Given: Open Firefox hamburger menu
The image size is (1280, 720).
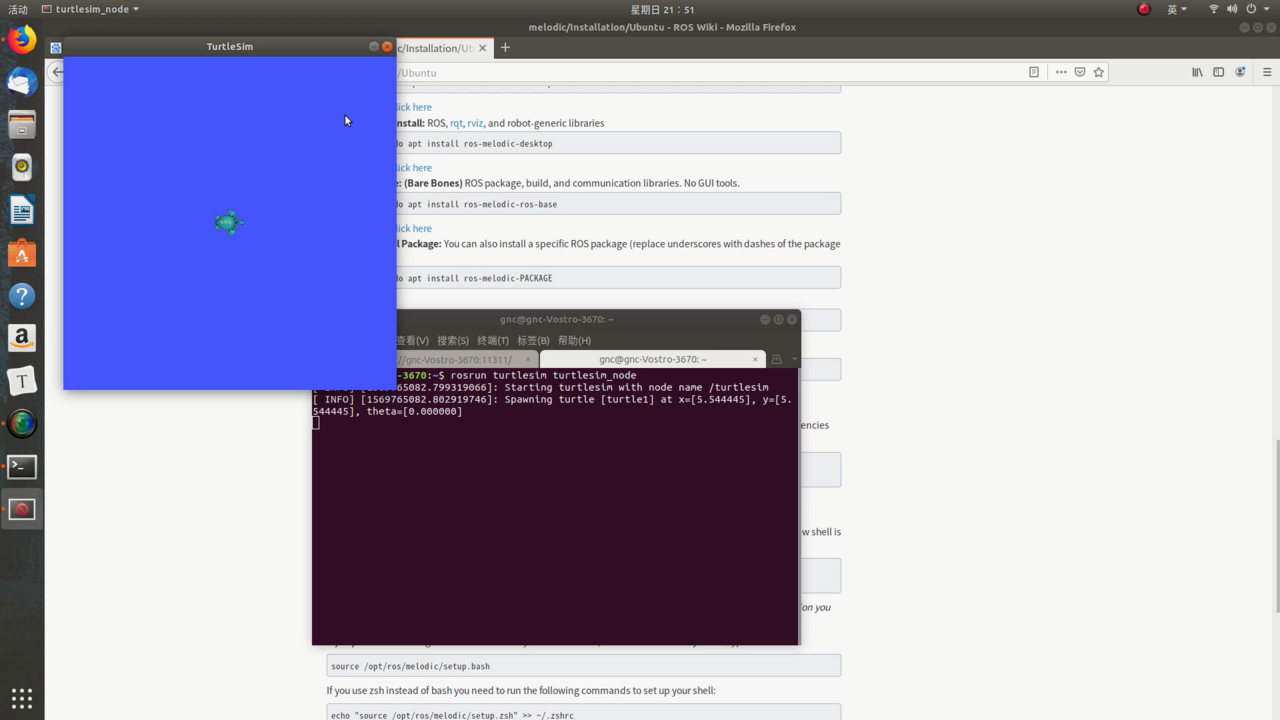Looking at the screenshot, I should [1267, 72].
